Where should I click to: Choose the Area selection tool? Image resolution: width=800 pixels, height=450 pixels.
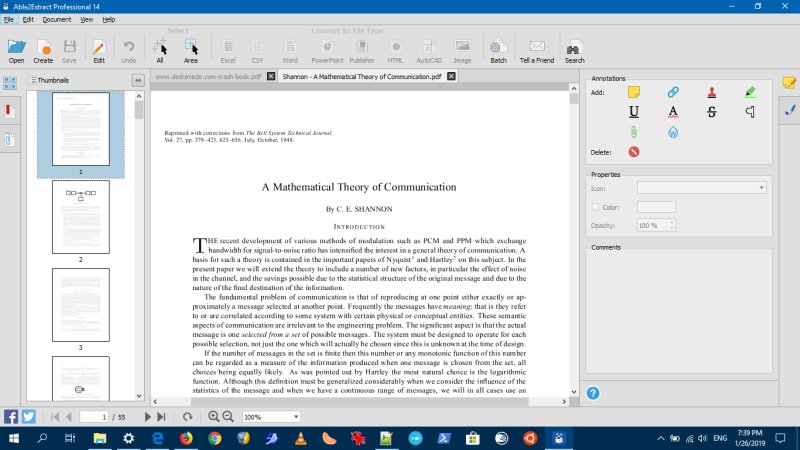click(x=191, y=51)
